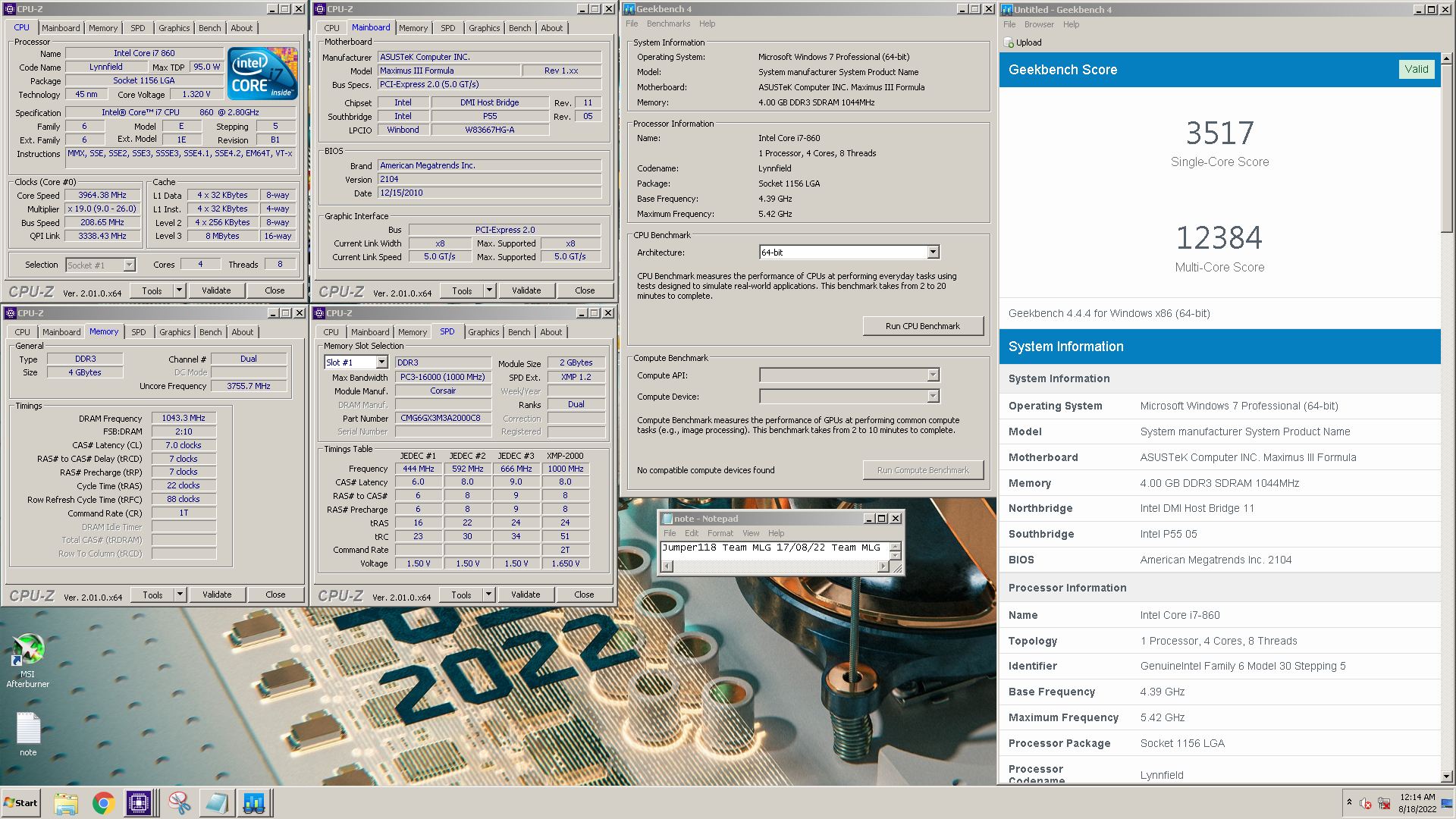
Task: Click right arrow of Notepad horizontal scrollbar
Action: click(883, 566)
